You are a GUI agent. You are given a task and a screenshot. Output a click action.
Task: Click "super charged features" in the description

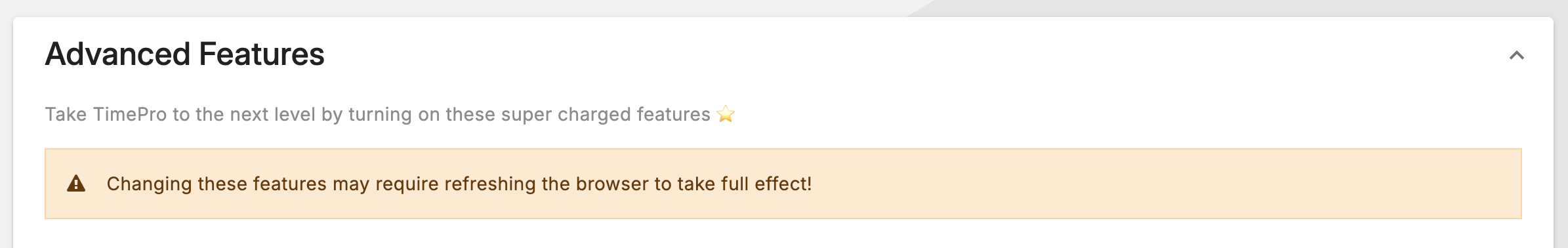click(x=606, y=114)
